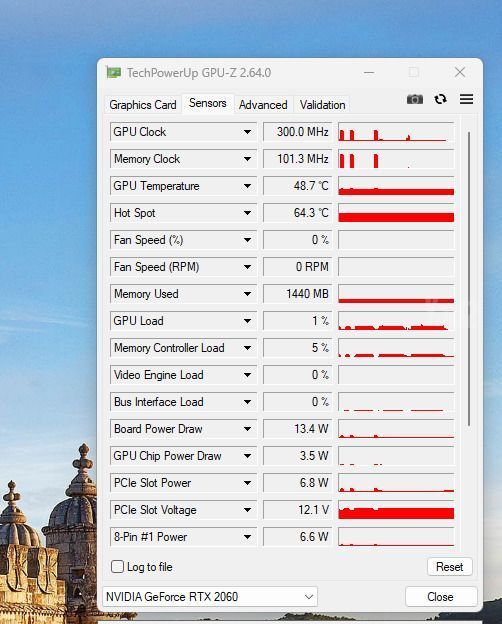This screenshot has height=624, width=502.
Task: Open the Board Power Draw dropdown
Action: tap(247, 429)
